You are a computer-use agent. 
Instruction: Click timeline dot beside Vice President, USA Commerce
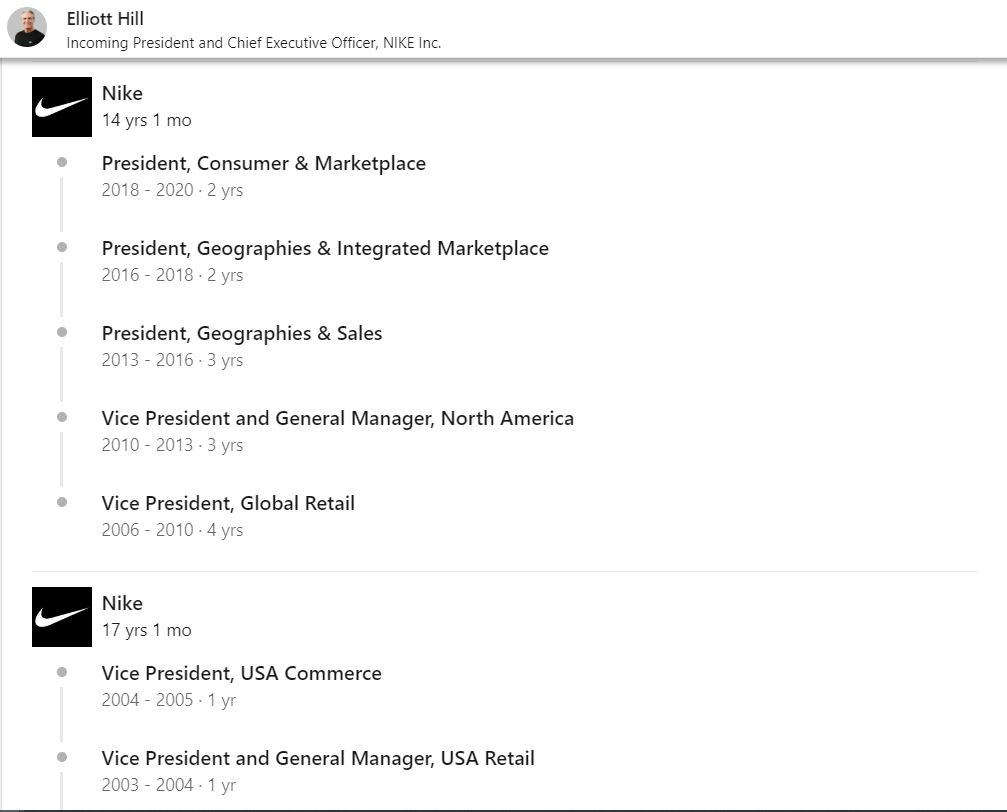click(x=62, y=672)
